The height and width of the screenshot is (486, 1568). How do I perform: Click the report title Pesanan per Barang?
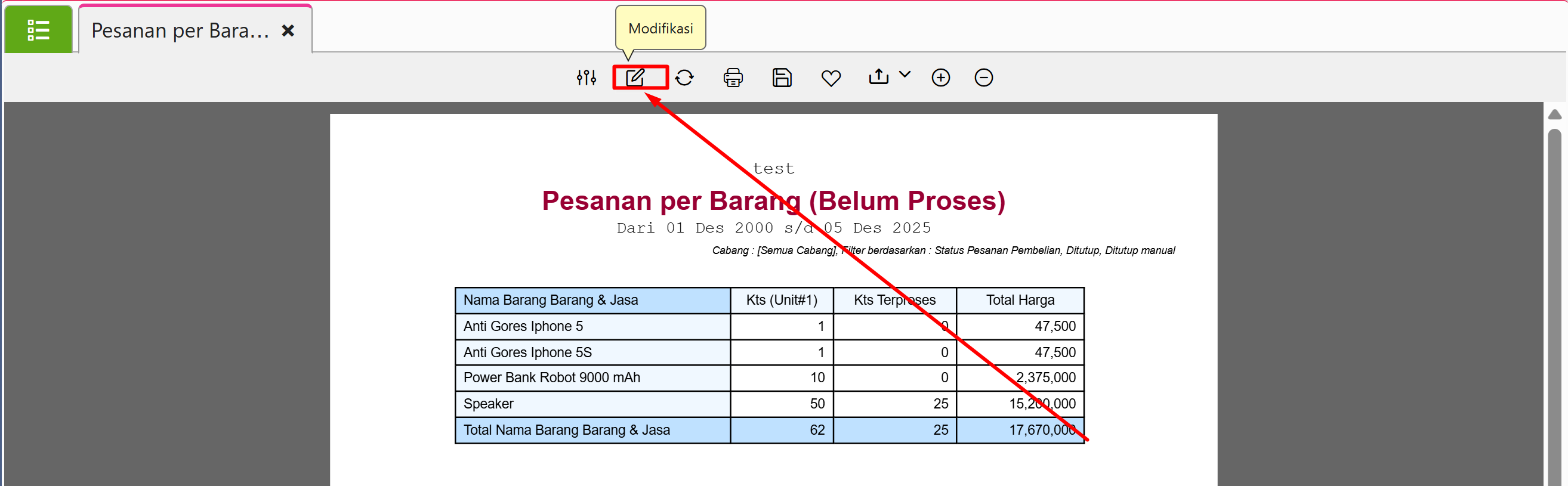(773, 201)
